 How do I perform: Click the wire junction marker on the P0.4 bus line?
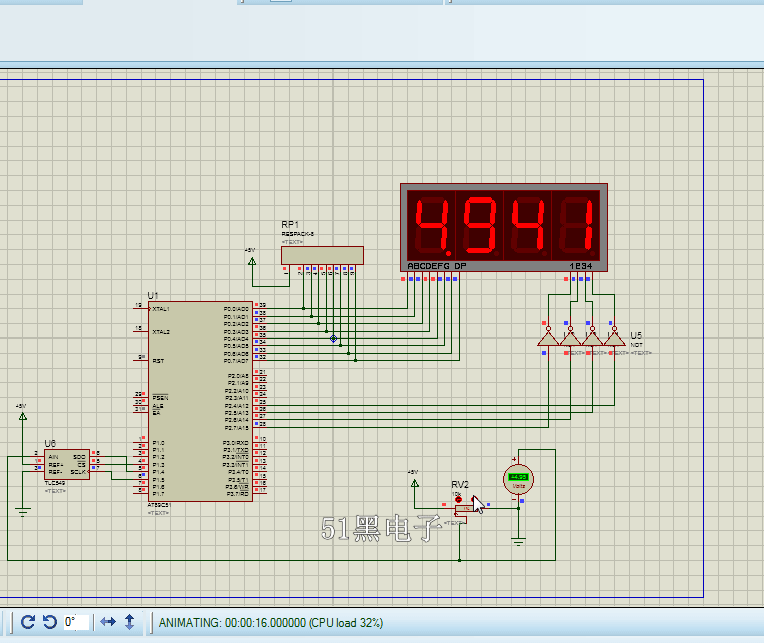[x=333, y=339]
